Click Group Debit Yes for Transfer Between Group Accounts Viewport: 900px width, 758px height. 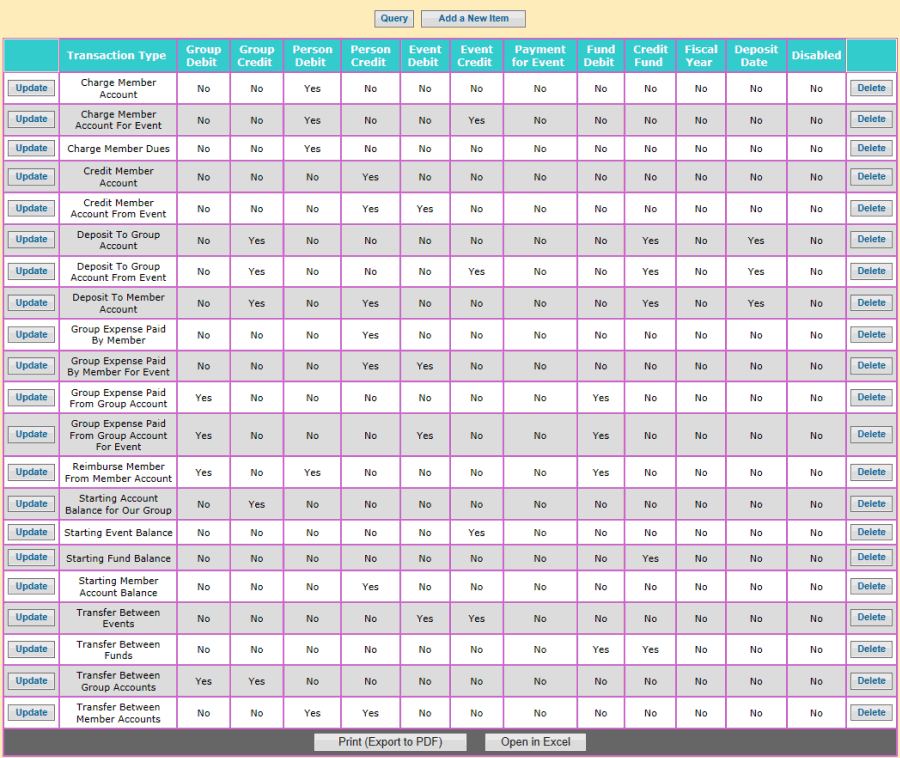click(x=203, y=681)
